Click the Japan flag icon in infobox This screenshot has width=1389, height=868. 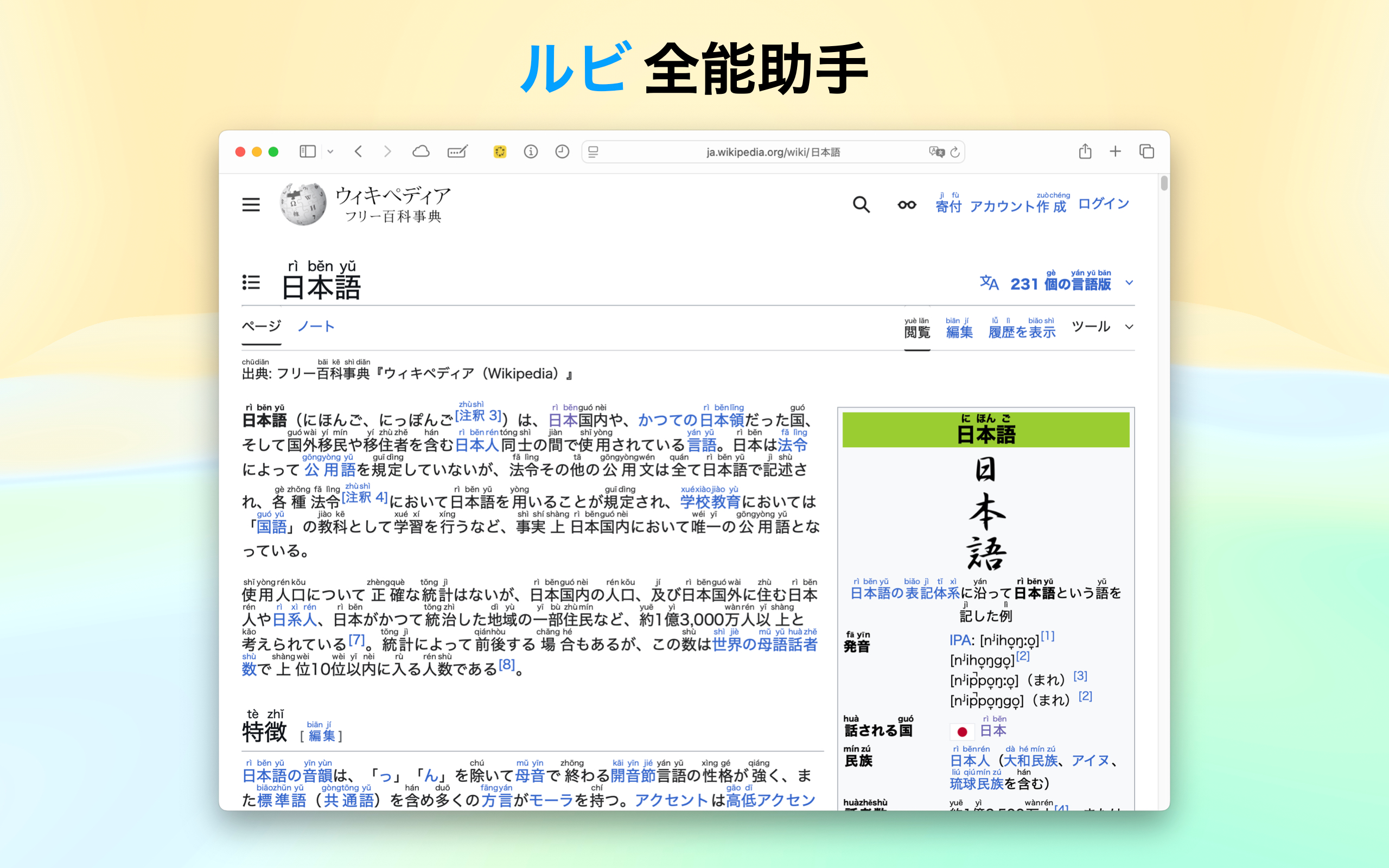pos(962,731)
